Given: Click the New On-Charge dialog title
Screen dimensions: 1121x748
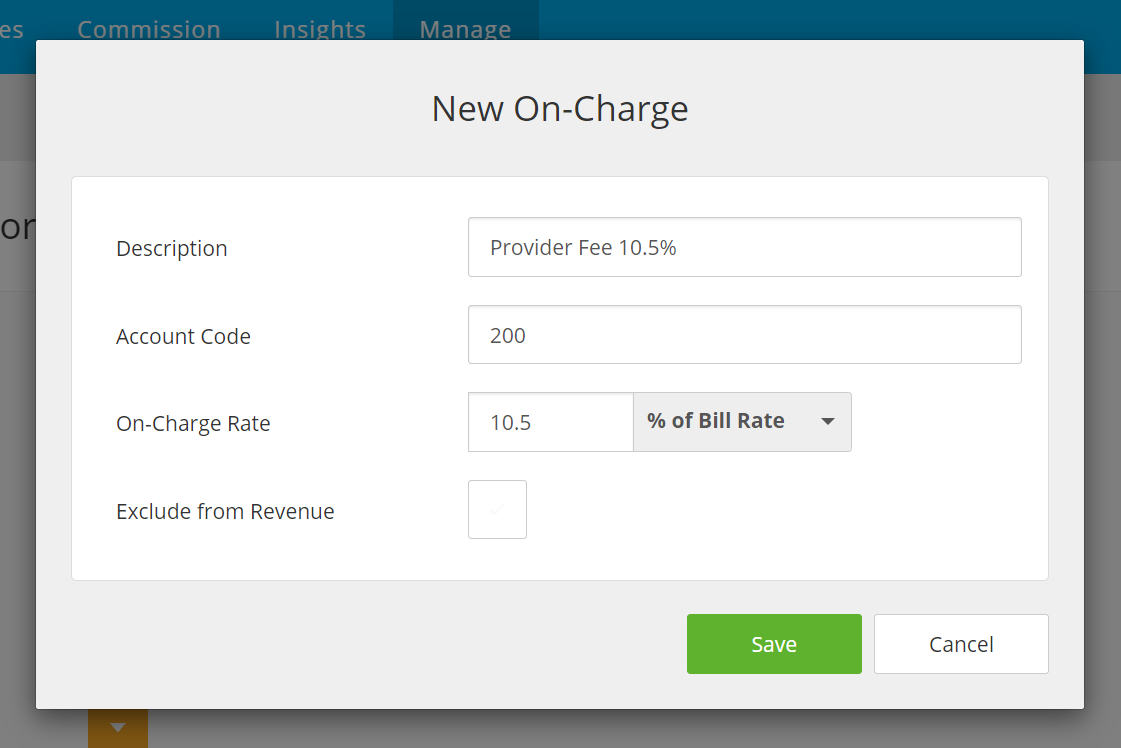Looking at the screenshot, I should coord(560,109).
